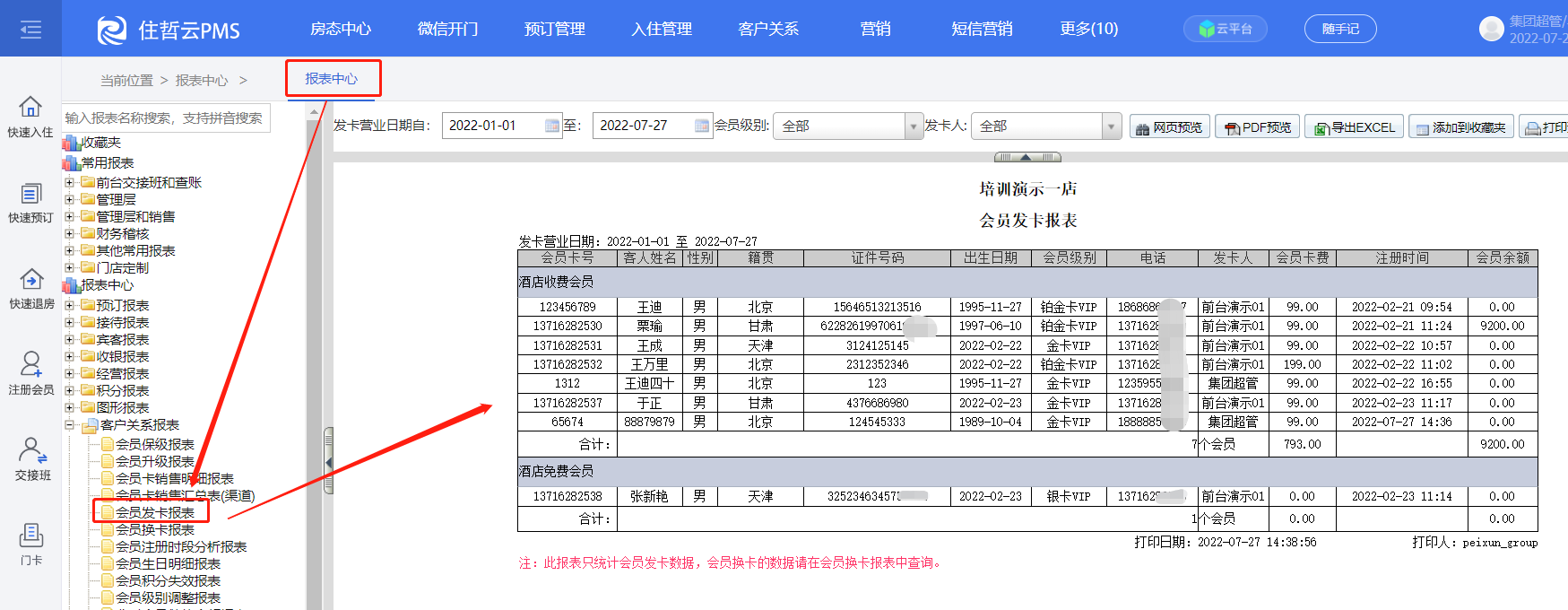The image size is (1568, 610).
Task: Open 发卡人 dropdown
Action: pyautogui.click(x=1046, y=126)
